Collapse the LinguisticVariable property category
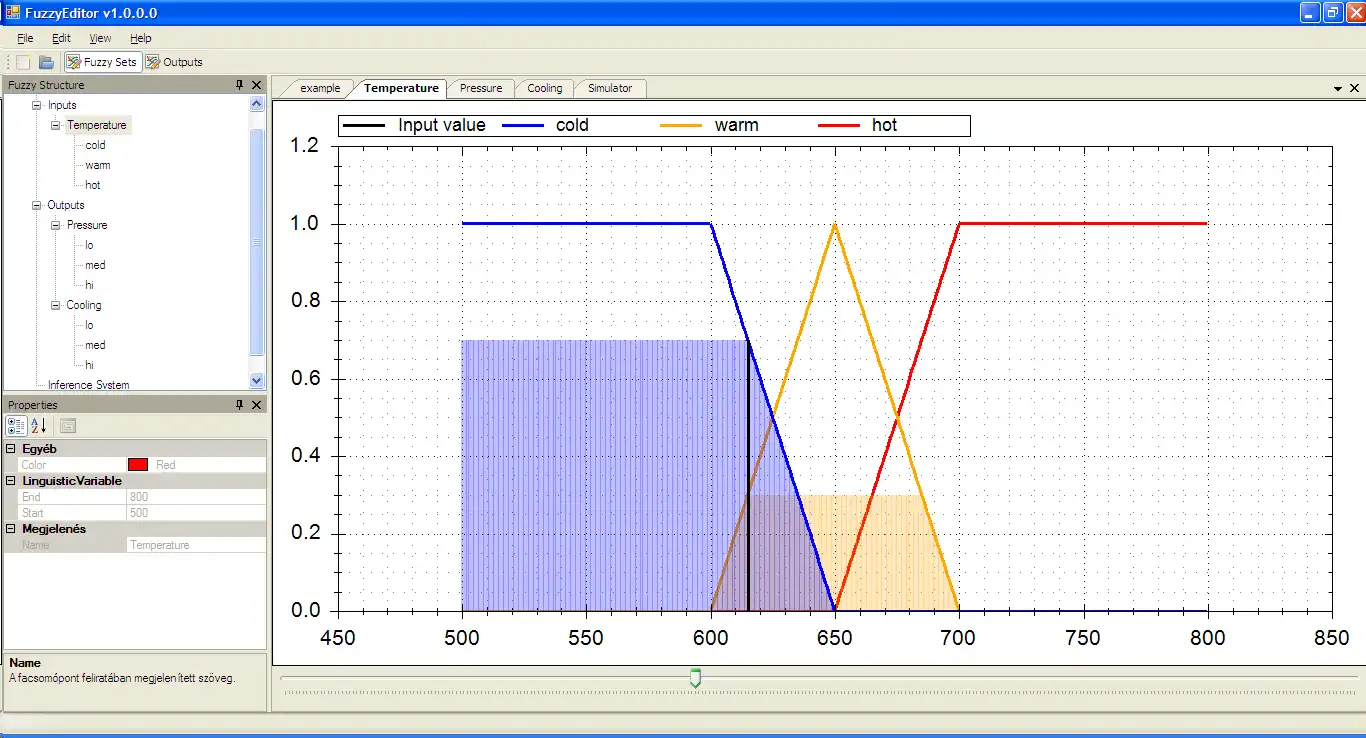 [x=11, y=481]
